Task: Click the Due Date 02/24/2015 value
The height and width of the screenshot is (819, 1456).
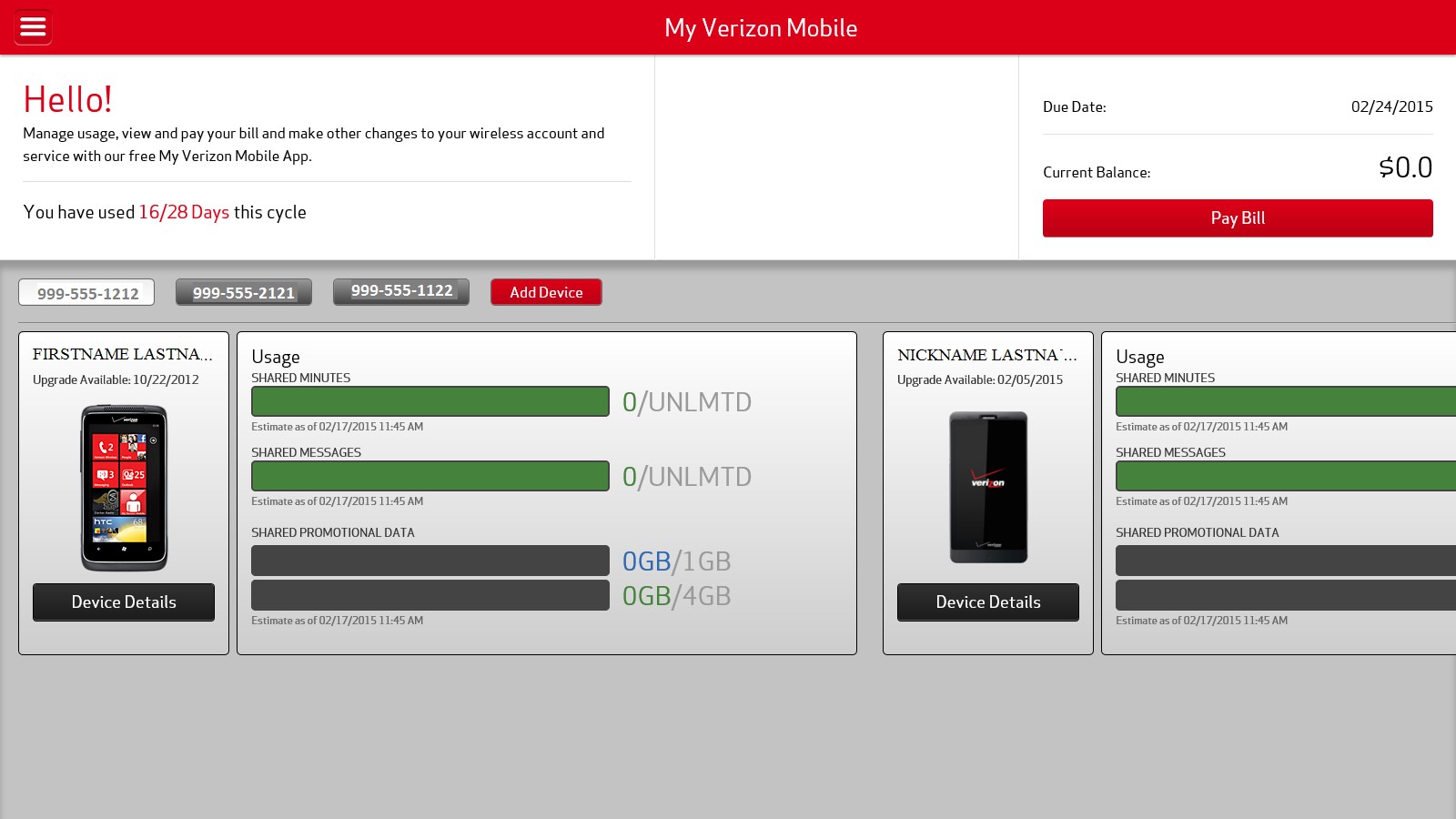Action: coord(1392,106)
